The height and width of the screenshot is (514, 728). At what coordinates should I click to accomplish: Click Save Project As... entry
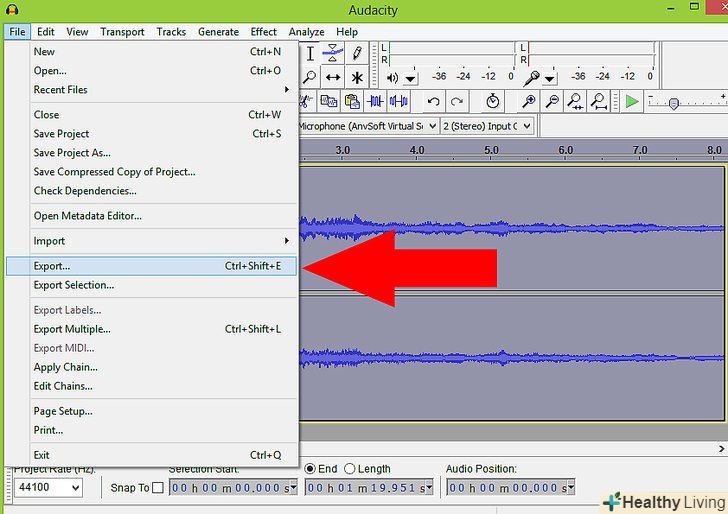coord(72,153)
